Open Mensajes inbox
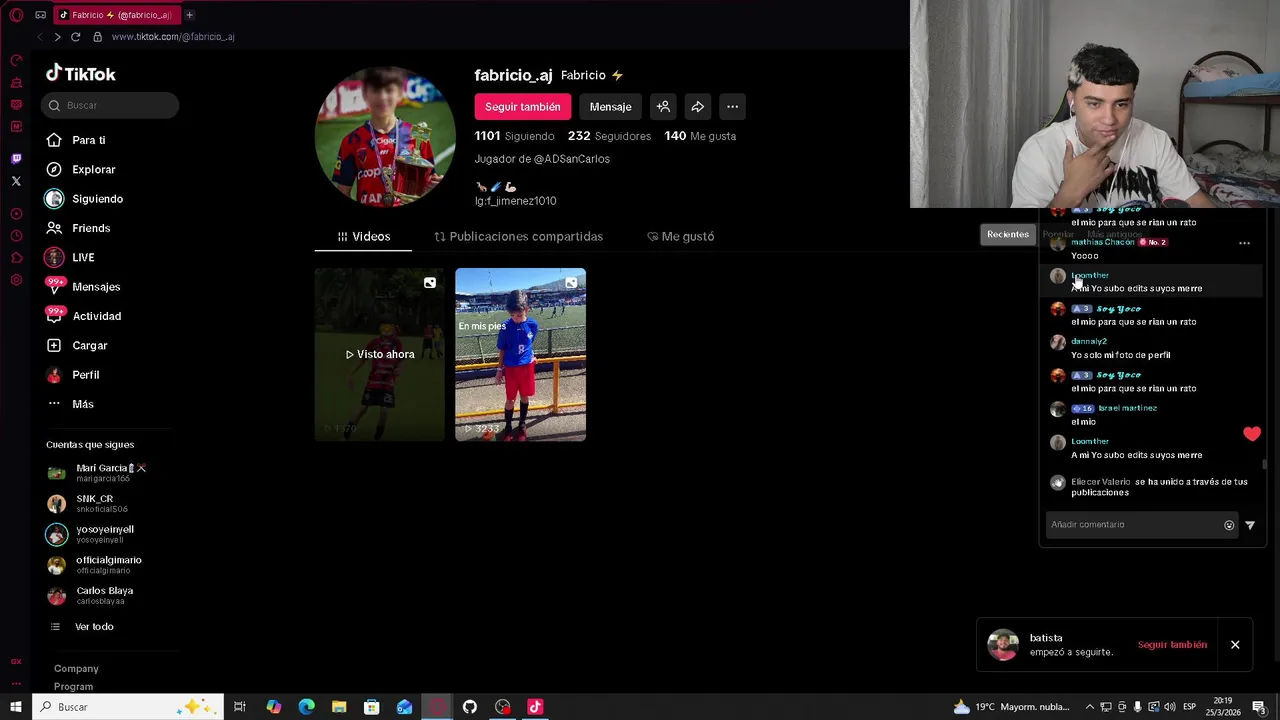Image resolution: width=1280 pixels, height=720 pixels. coord(96,287)
